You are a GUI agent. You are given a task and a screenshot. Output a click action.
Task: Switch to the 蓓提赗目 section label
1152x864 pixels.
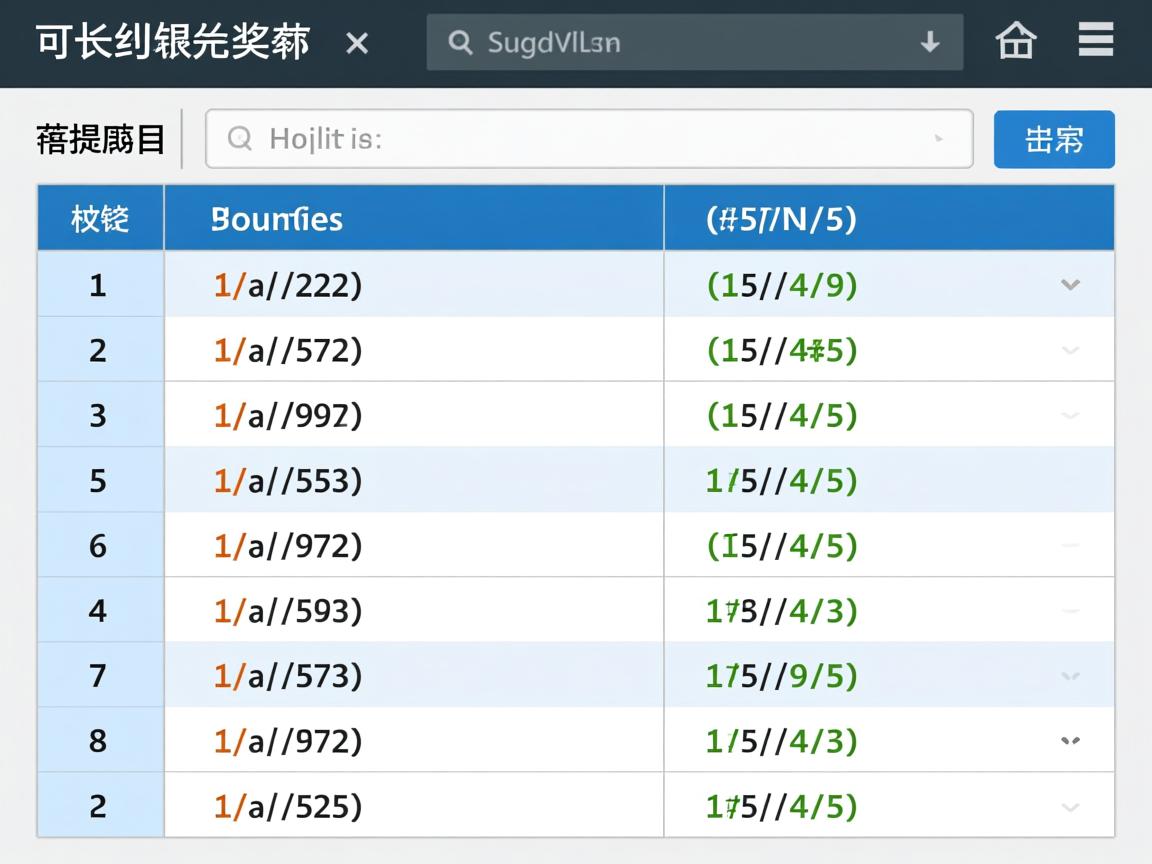(97, 140)
